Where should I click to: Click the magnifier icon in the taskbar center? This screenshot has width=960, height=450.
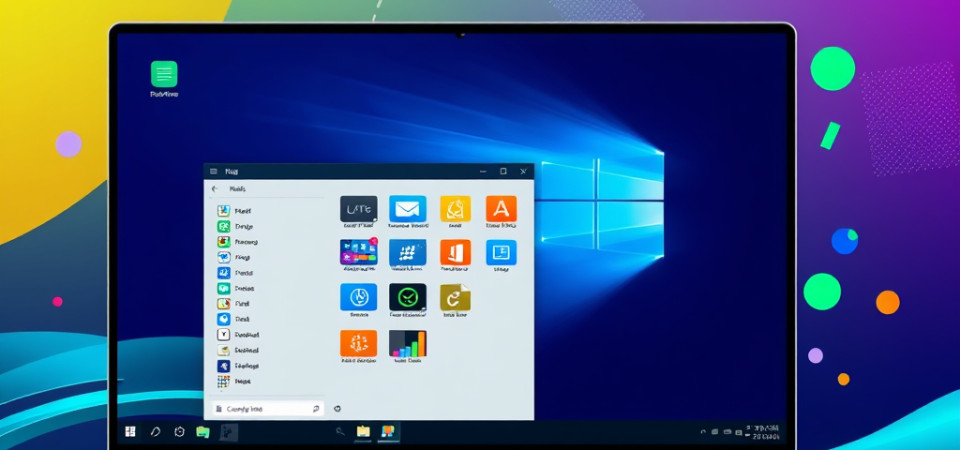pyautogui.click(x=340, y=432)
